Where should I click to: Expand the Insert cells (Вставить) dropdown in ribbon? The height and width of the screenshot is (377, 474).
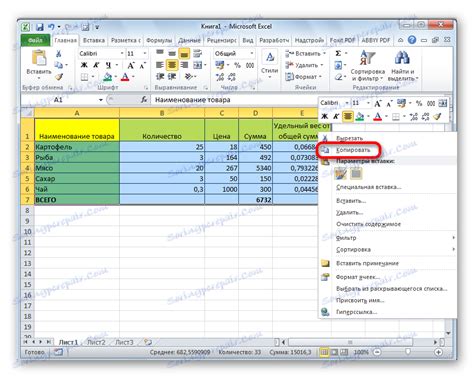[324, 53]
